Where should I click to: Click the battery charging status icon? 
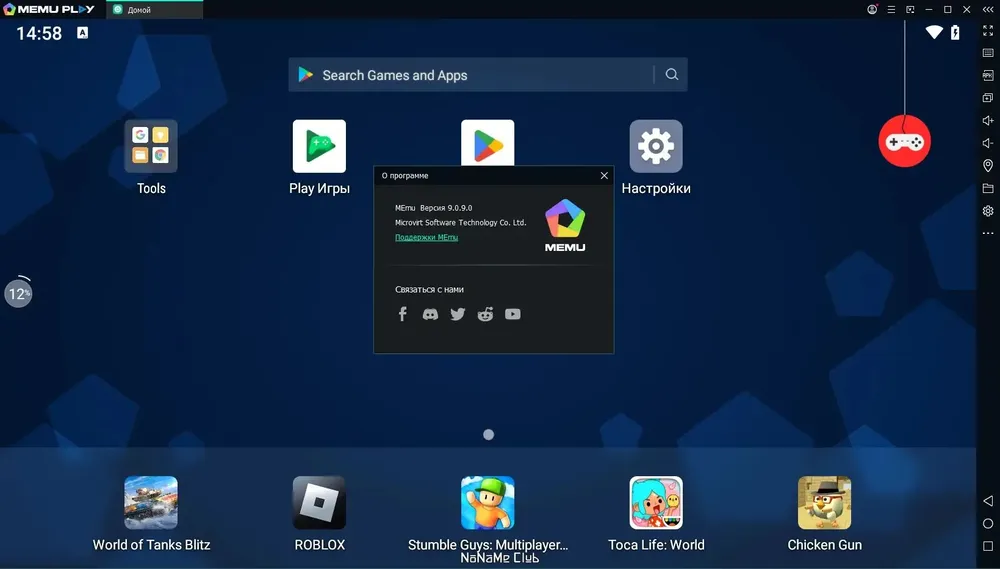click(955, 32)
